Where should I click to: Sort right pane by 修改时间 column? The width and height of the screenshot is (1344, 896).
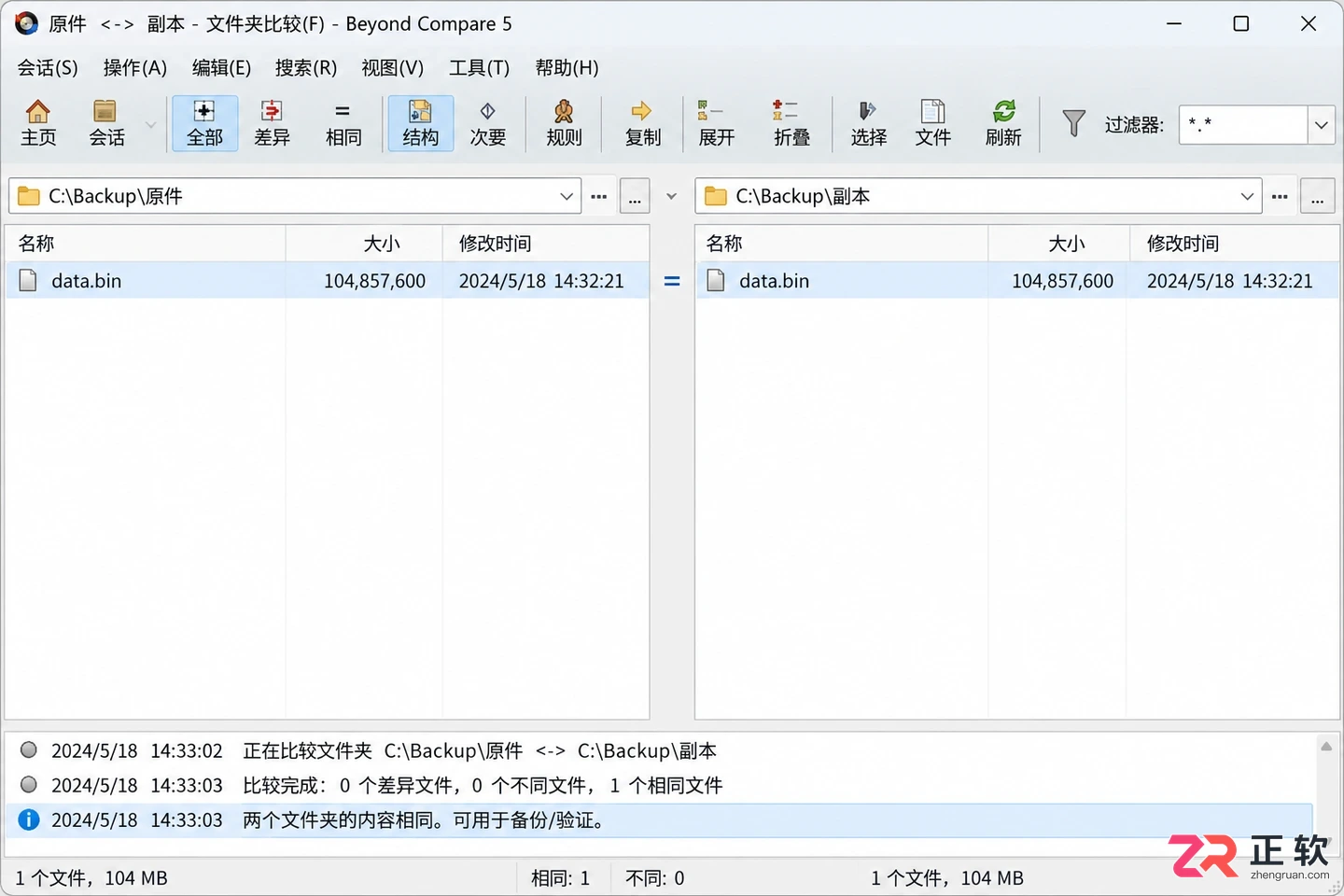(x=1234, y=244)
